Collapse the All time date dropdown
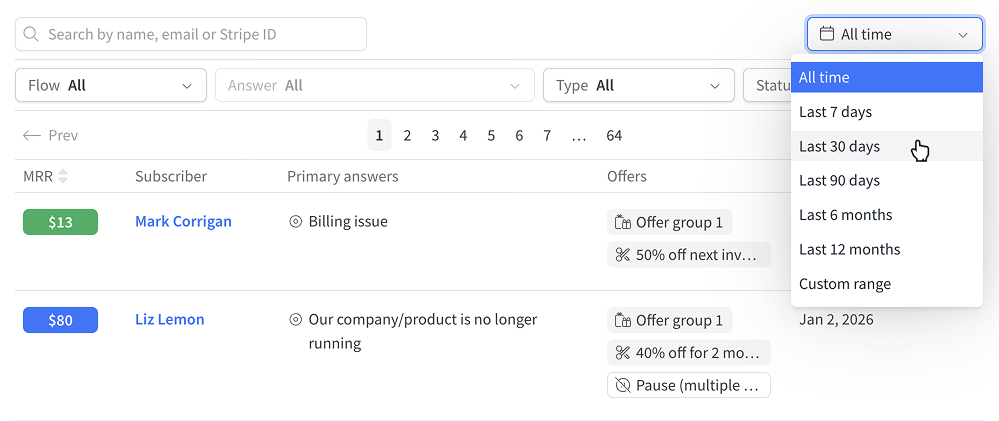 point(894,34)
